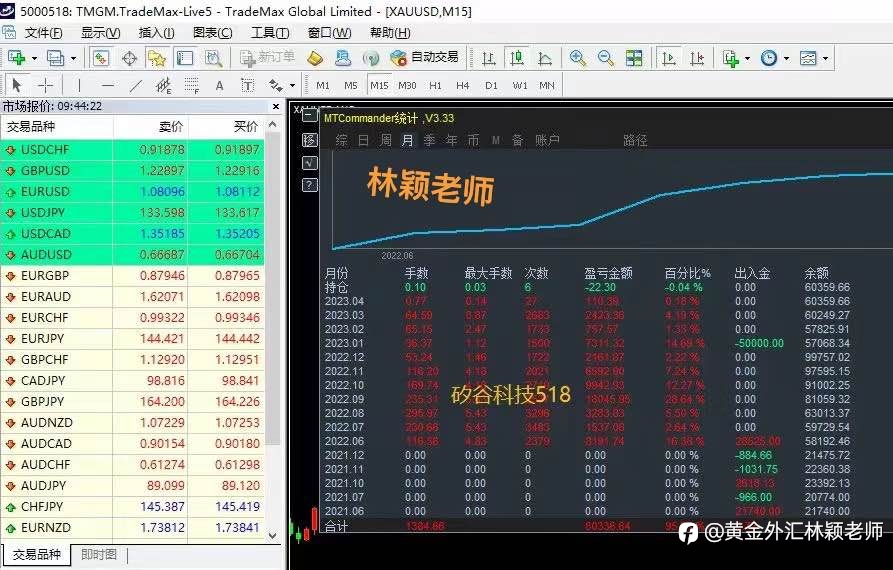The image size is (893, 570).
Task: Toggle the MTCommander checkmark box
Action: pyautogui.click(x=309, y=162)
